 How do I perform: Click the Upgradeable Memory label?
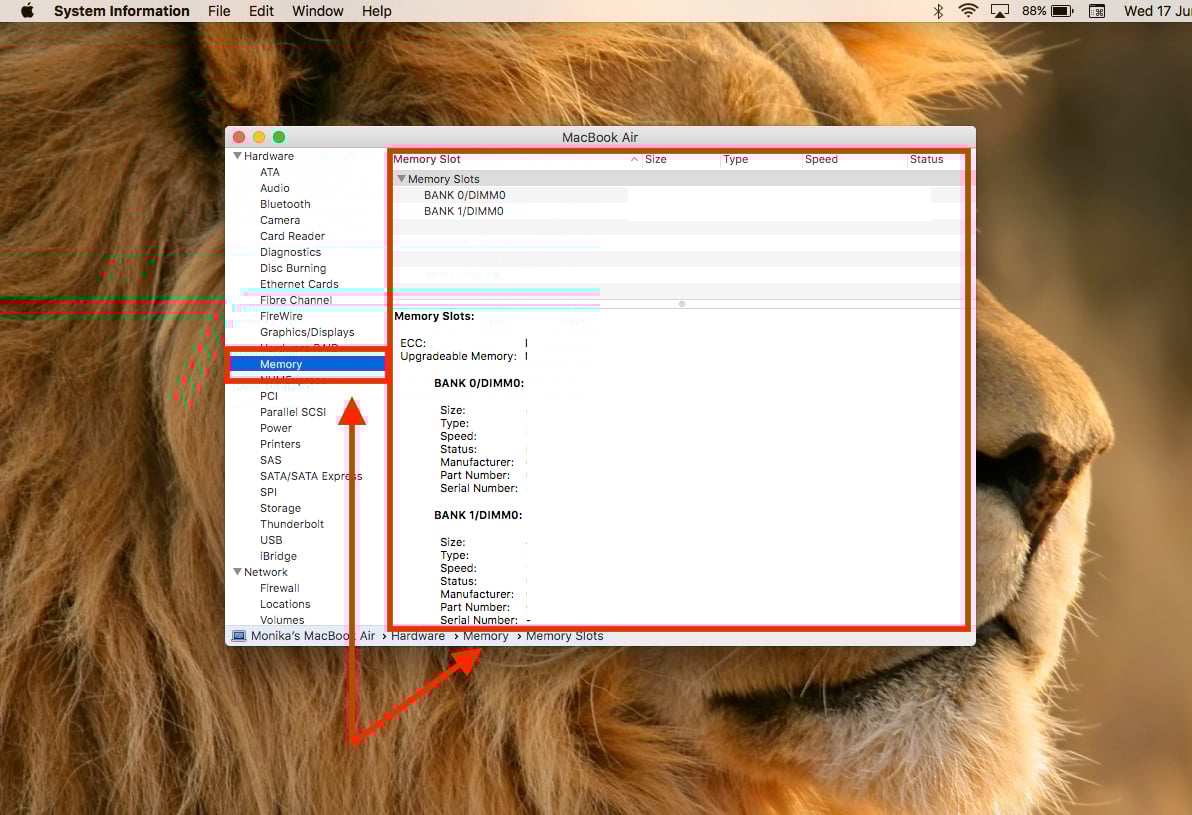[458, 356]
